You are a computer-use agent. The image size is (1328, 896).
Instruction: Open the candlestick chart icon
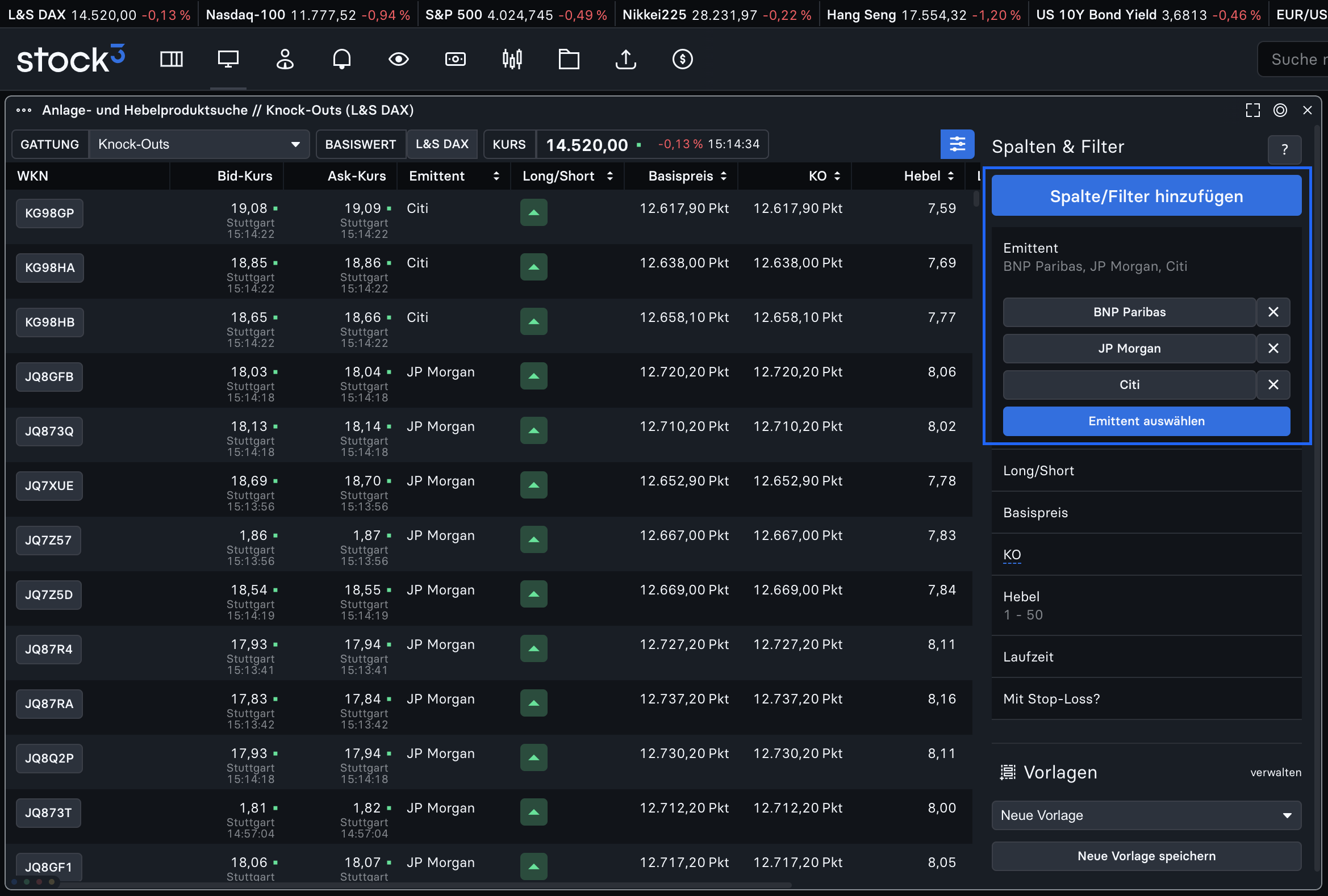tap(512, 59)
